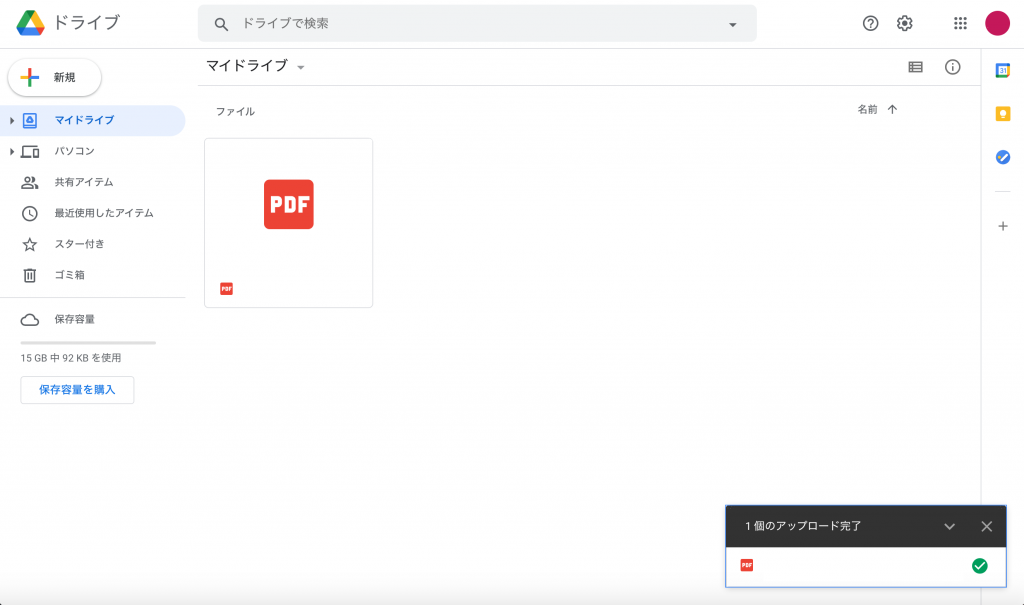Open the Google Calendar side panel icon
Viewport: 1024px width, 605px height.
(x=1003, y=70)
